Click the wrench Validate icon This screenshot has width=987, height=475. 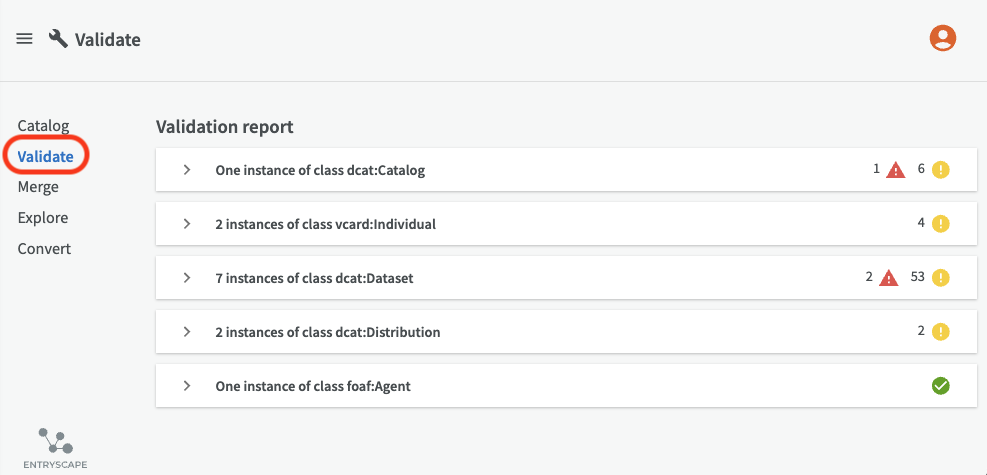pos(58,39)
